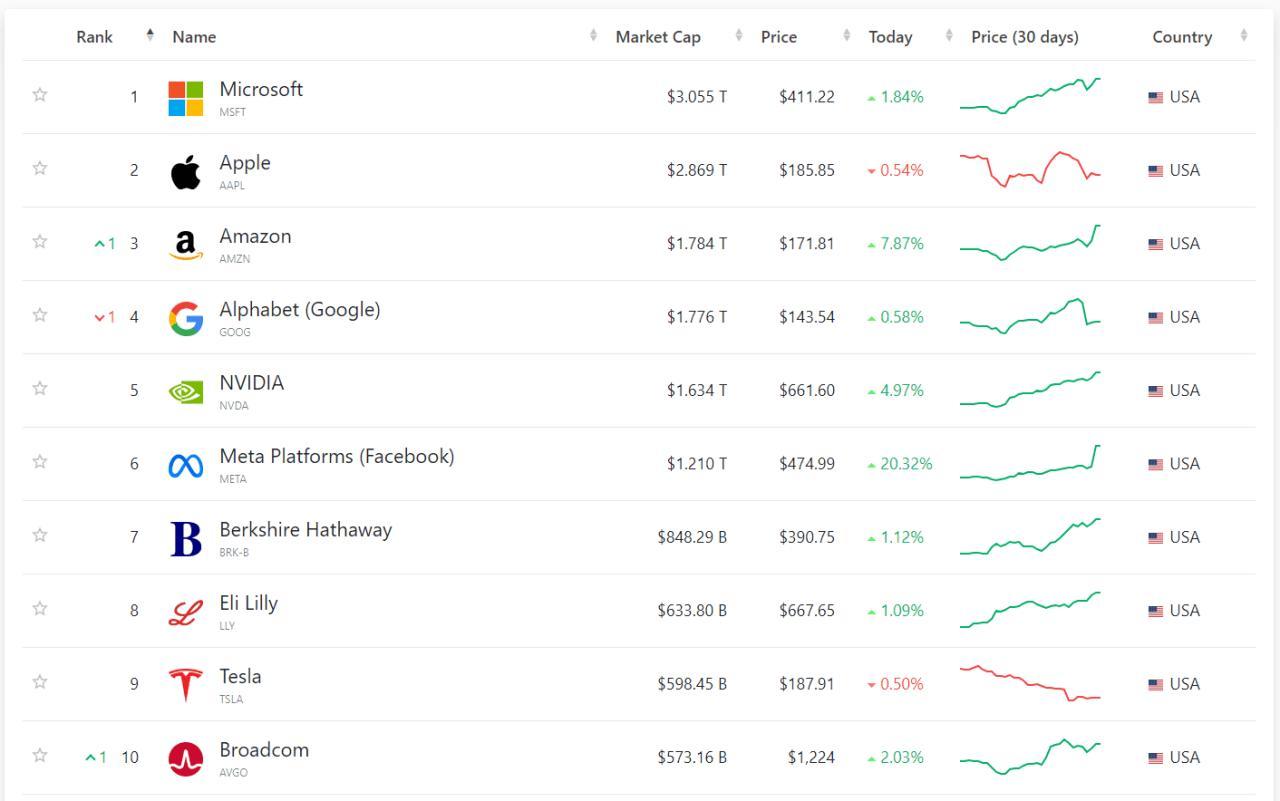1280x801 pixels.
Task: Click the Price (30 days) column header
Action: point(1025,37)
